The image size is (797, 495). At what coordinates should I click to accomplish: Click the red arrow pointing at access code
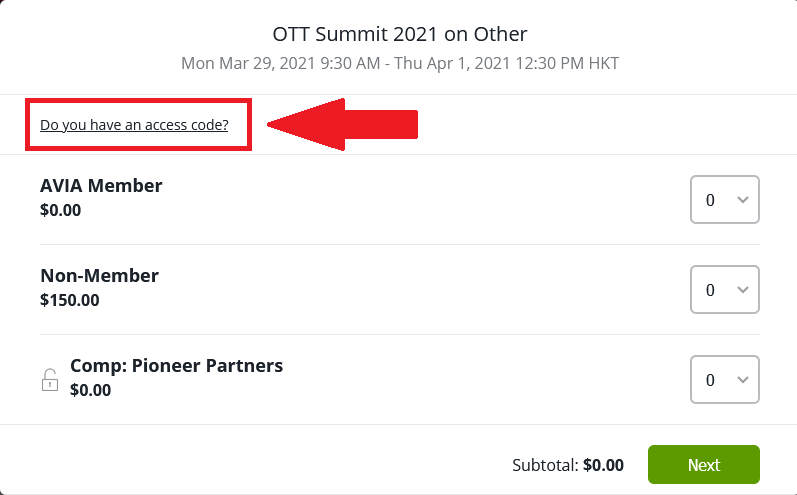tap(342, 125)
